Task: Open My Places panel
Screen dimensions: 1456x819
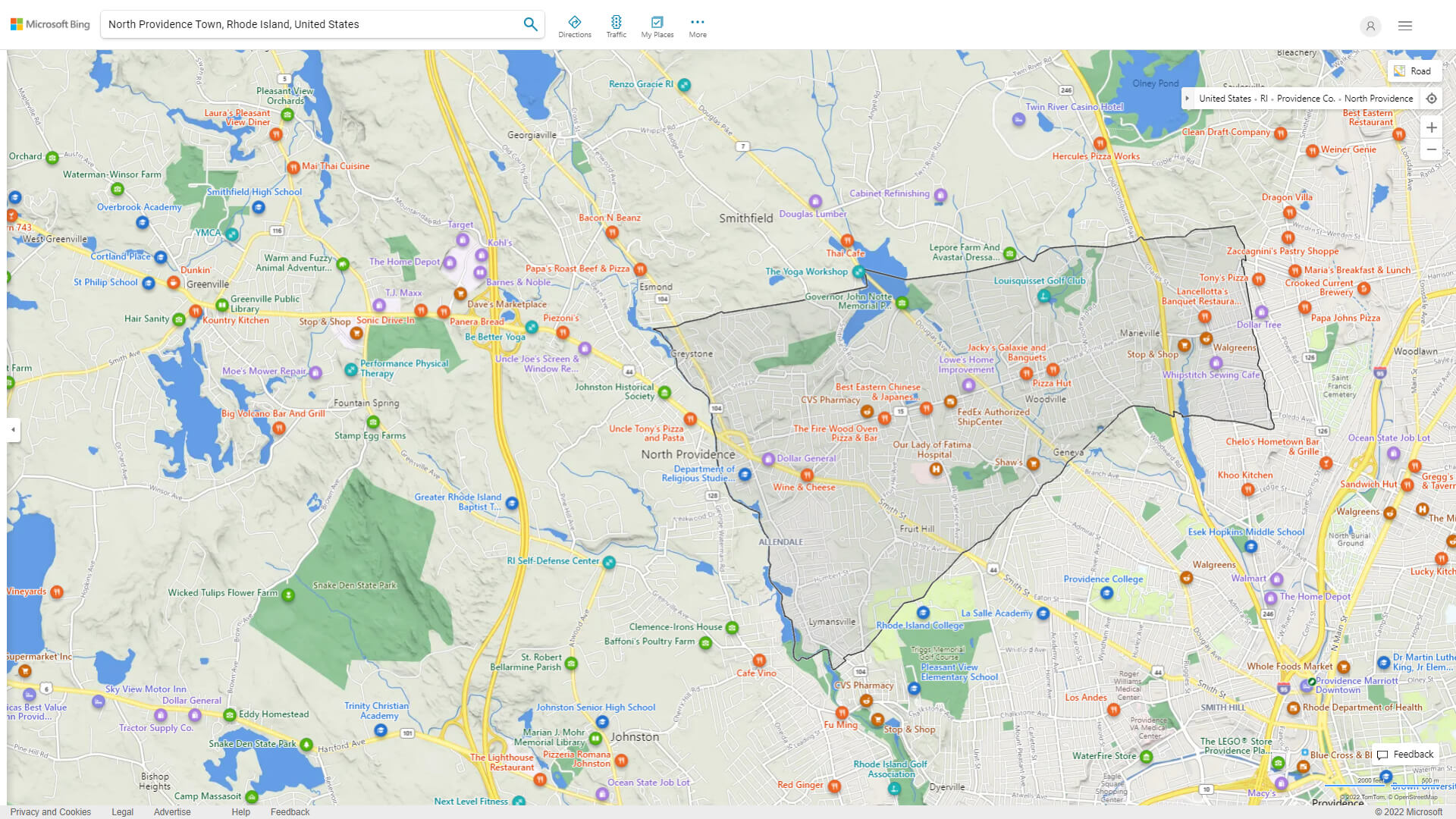Action: [657, 27]
